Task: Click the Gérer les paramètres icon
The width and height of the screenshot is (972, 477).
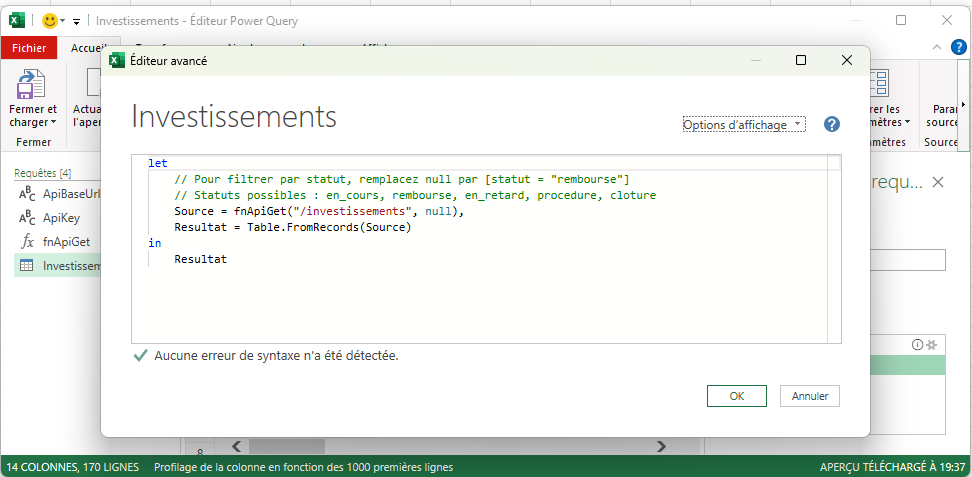Action: pyautogui.click(x=879, y=84)
